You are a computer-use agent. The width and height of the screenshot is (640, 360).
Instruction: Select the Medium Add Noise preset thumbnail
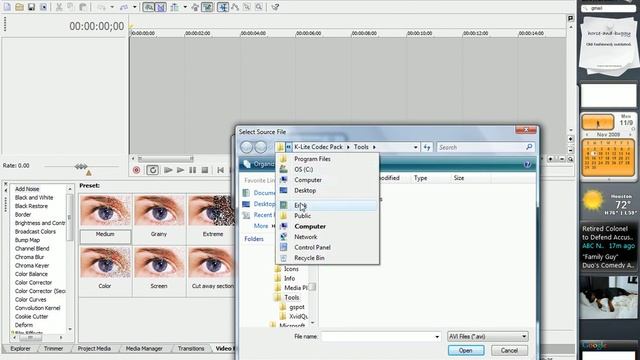point(105,211)
